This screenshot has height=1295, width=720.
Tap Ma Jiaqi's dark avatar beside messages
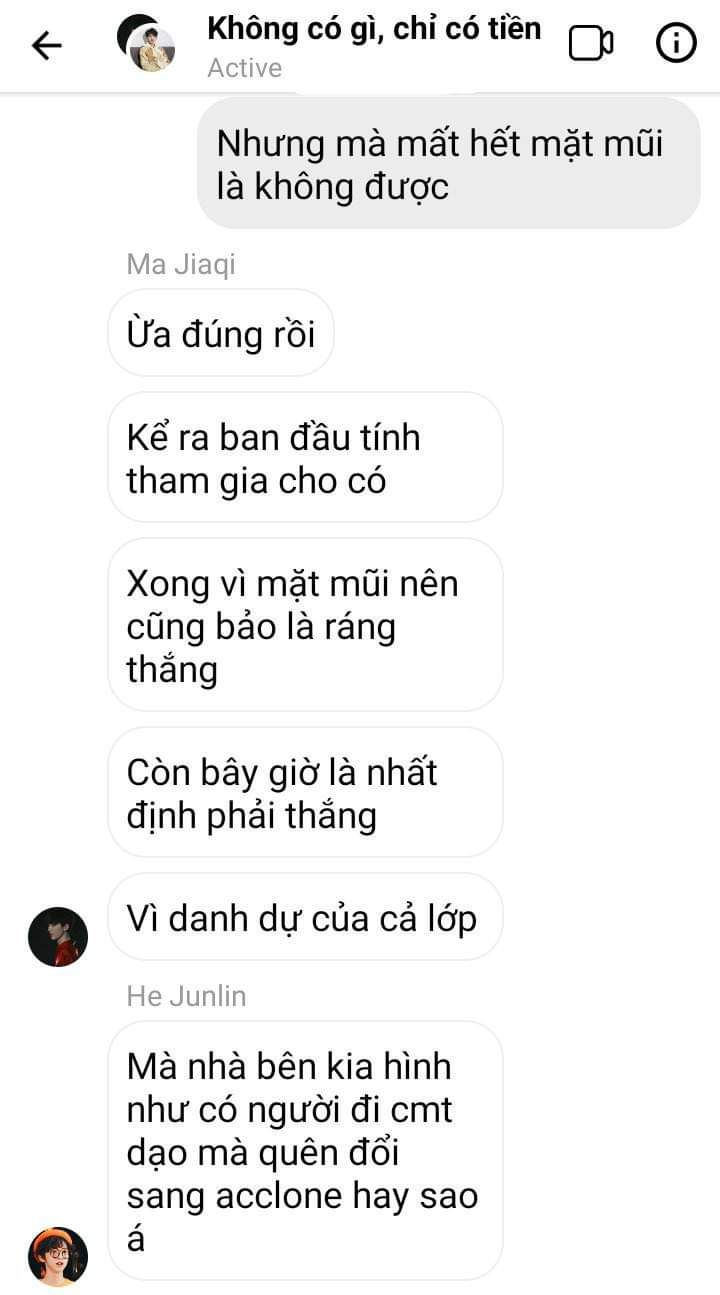pyautogui.click(x=58, y=937)
